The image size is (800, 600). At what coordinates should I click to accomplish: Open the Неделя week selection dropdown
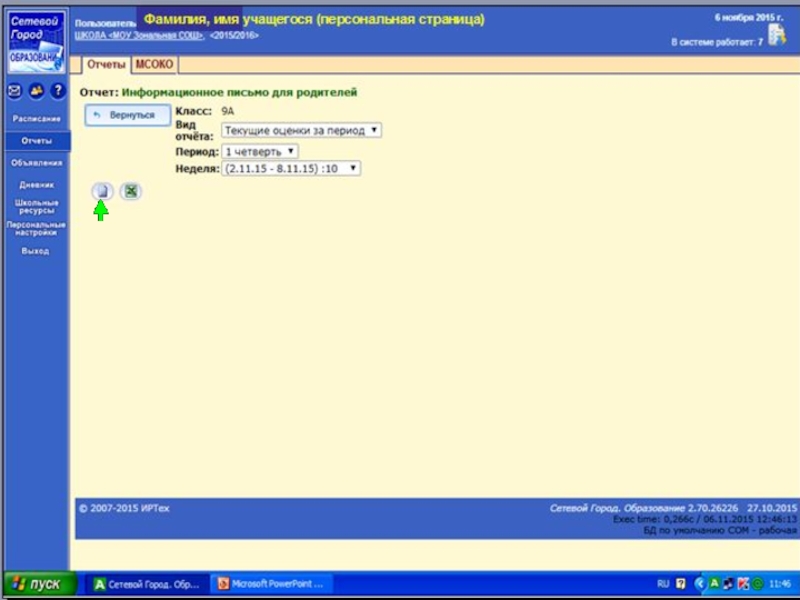(291, 169)
